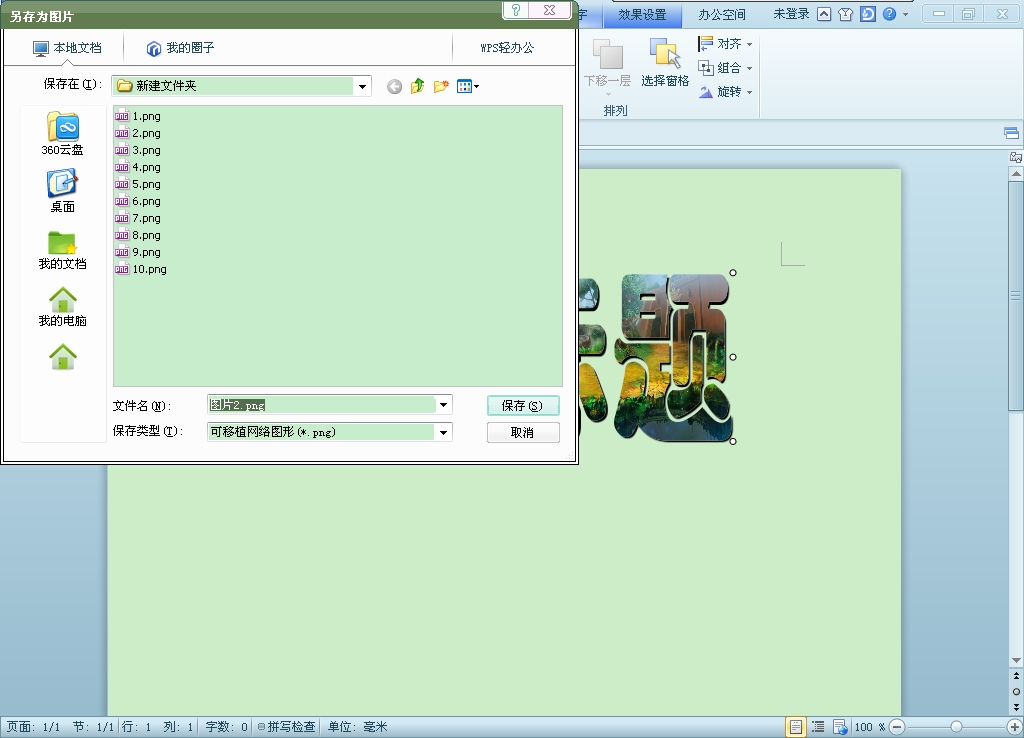
Task: Open 我的文档 location shortcut
Action: pyautogui.click(x=62, y=250)
